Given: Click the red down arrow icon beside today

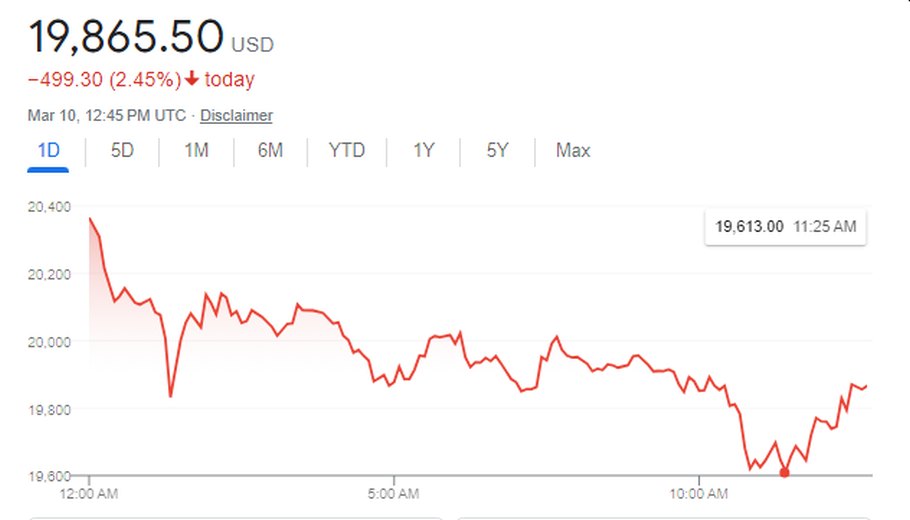Looking at the screenshot, I should [x=192, y=80].
